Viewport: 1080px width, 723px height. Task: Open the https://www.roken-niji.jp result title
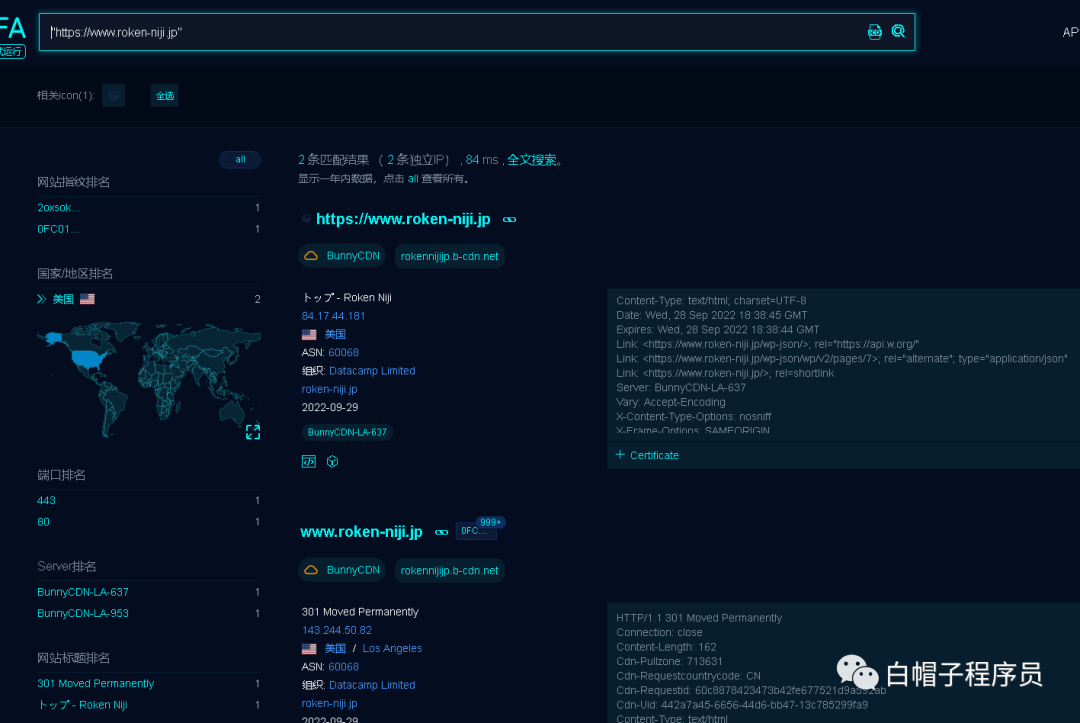[x=403, y=219]
